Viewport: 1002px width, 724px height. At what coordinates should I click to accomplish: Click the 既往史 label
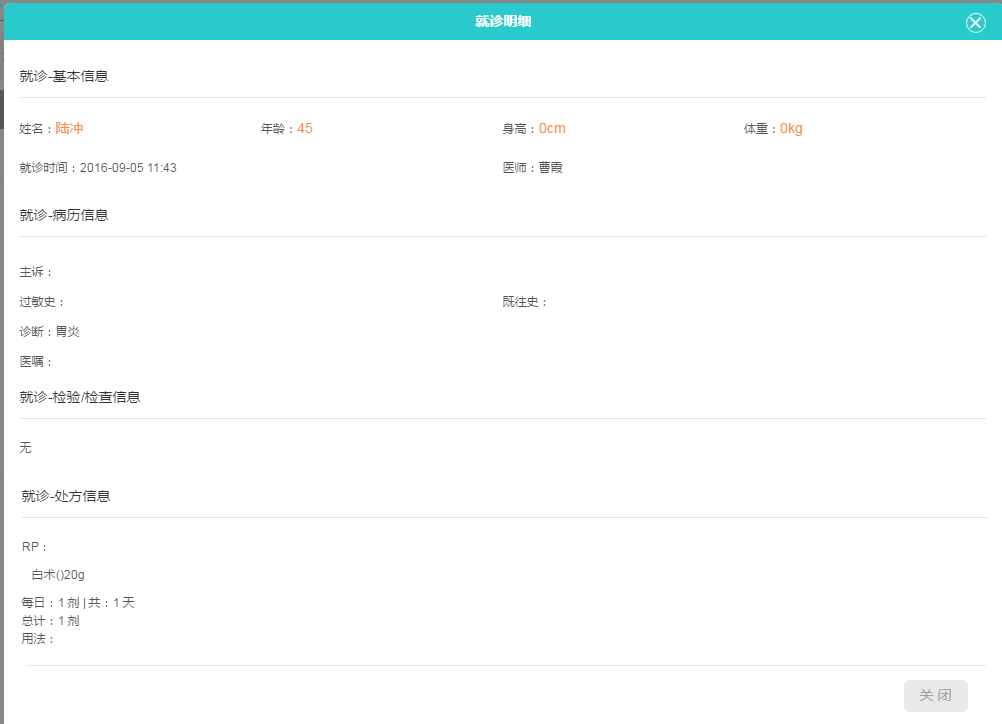tap(524, 302)
